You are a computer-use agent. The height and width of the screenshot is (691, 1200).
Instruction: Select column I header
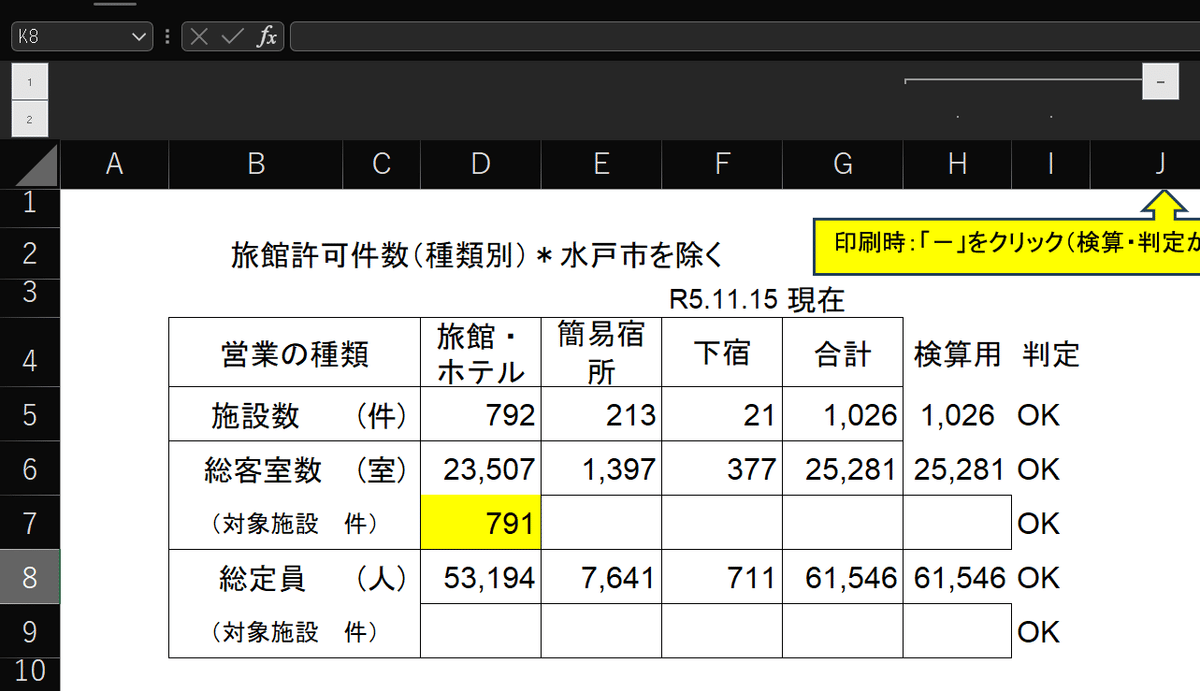coord(1050,164)
